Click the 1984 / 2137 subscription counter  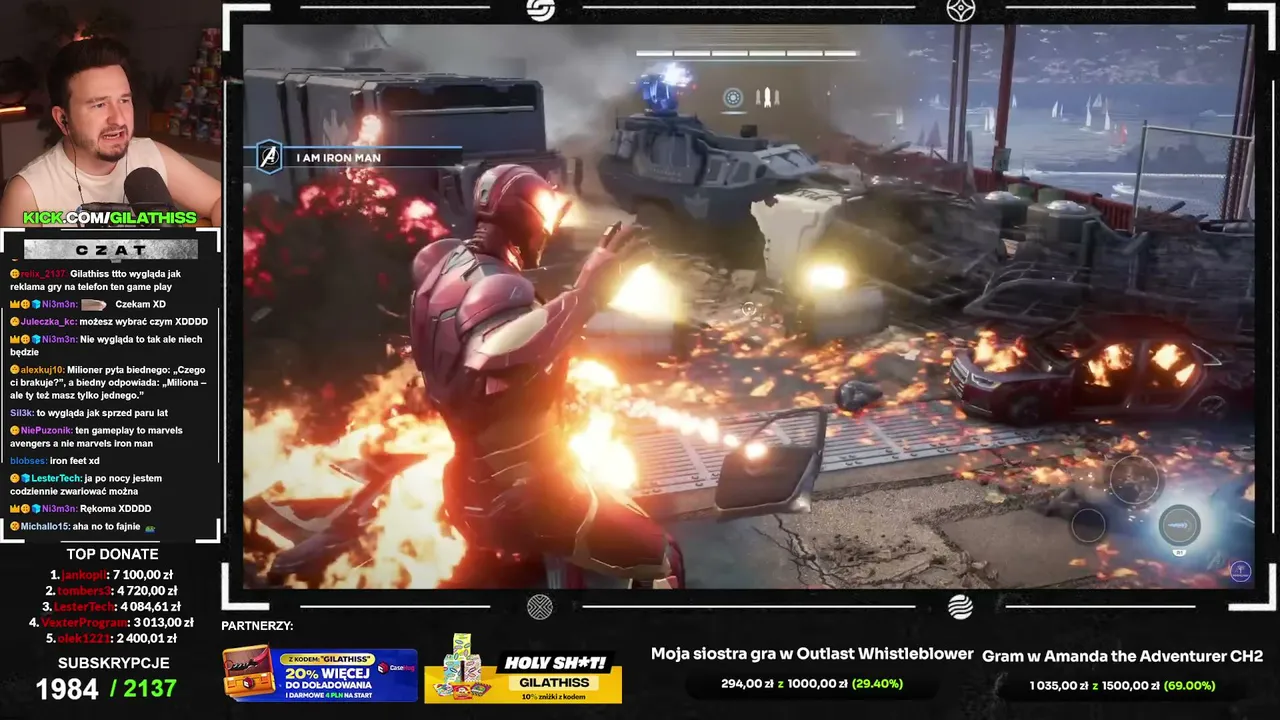pyautogui.click(x=106, y=689)
